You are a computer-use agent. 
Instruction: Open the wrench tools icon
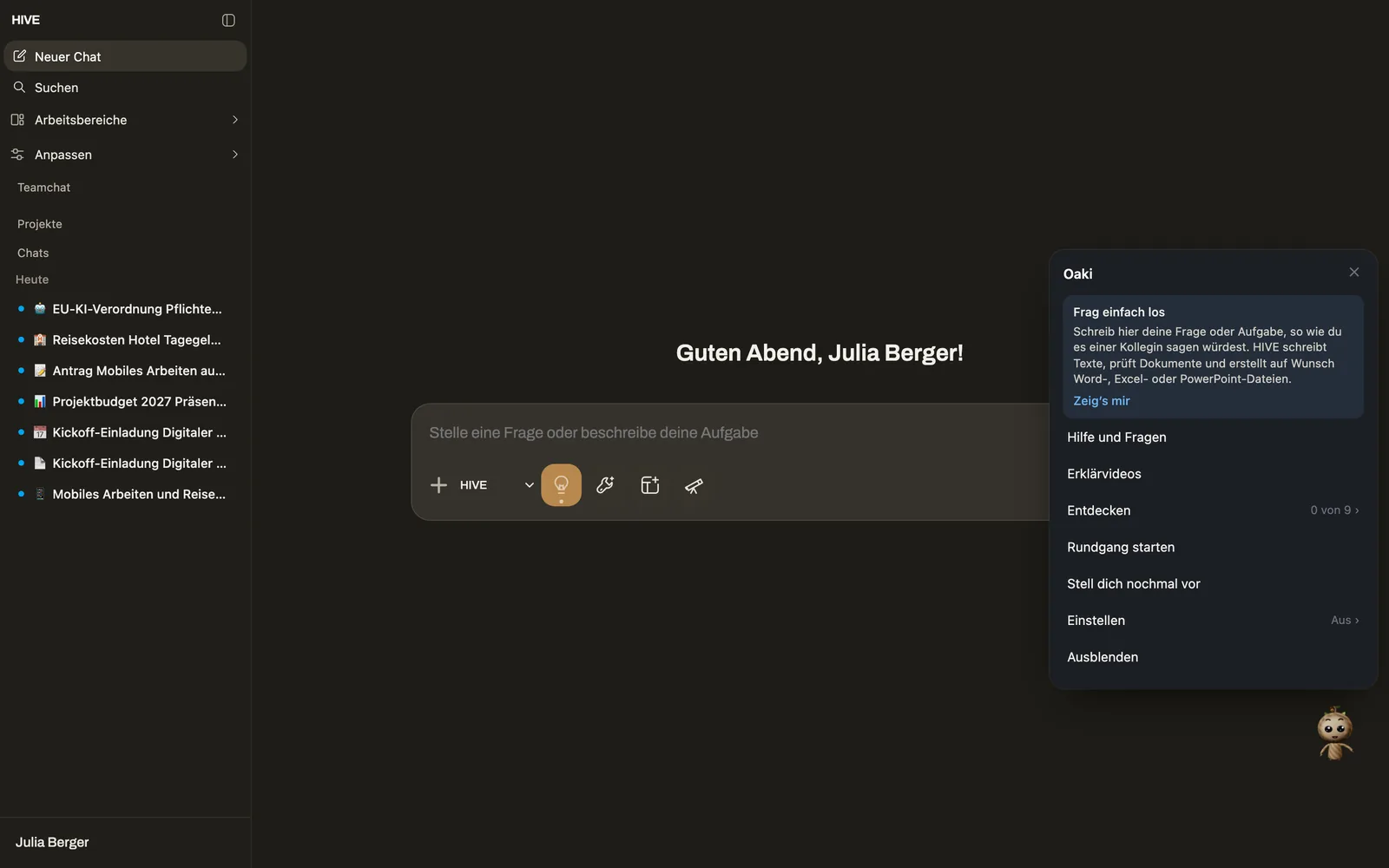coord(605,485)
